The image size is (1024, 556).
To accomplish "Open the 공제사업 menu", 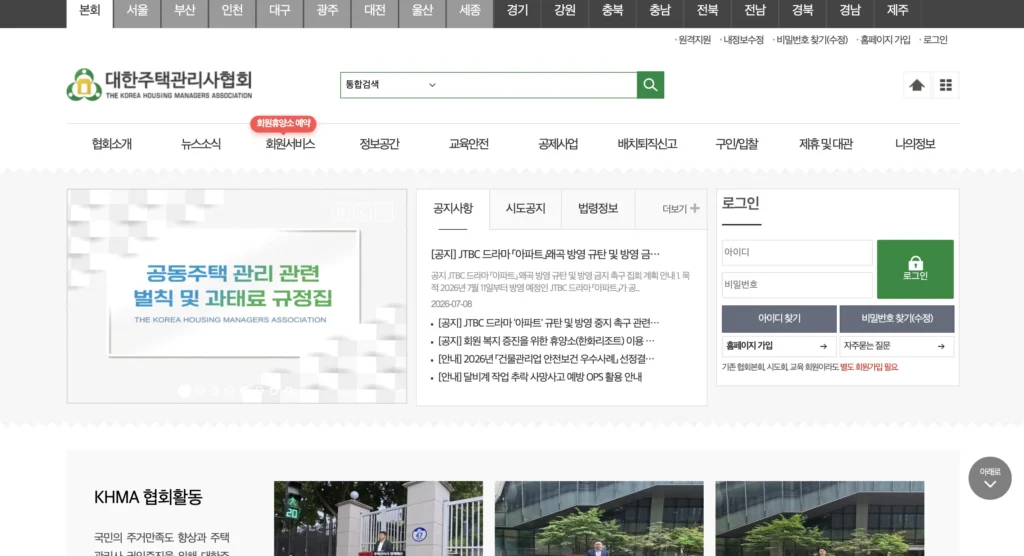I will tap(558, 144).
